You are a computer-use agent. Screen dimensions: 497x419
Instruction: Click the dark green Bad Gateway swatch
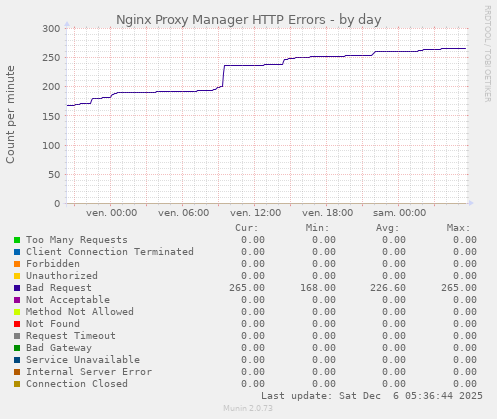17,348
